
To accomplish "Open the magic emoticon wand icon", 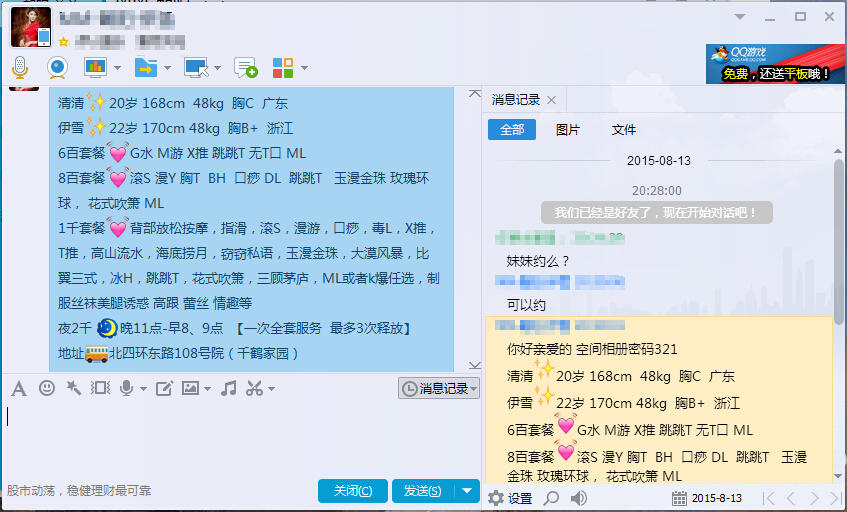I will point(73,388).
